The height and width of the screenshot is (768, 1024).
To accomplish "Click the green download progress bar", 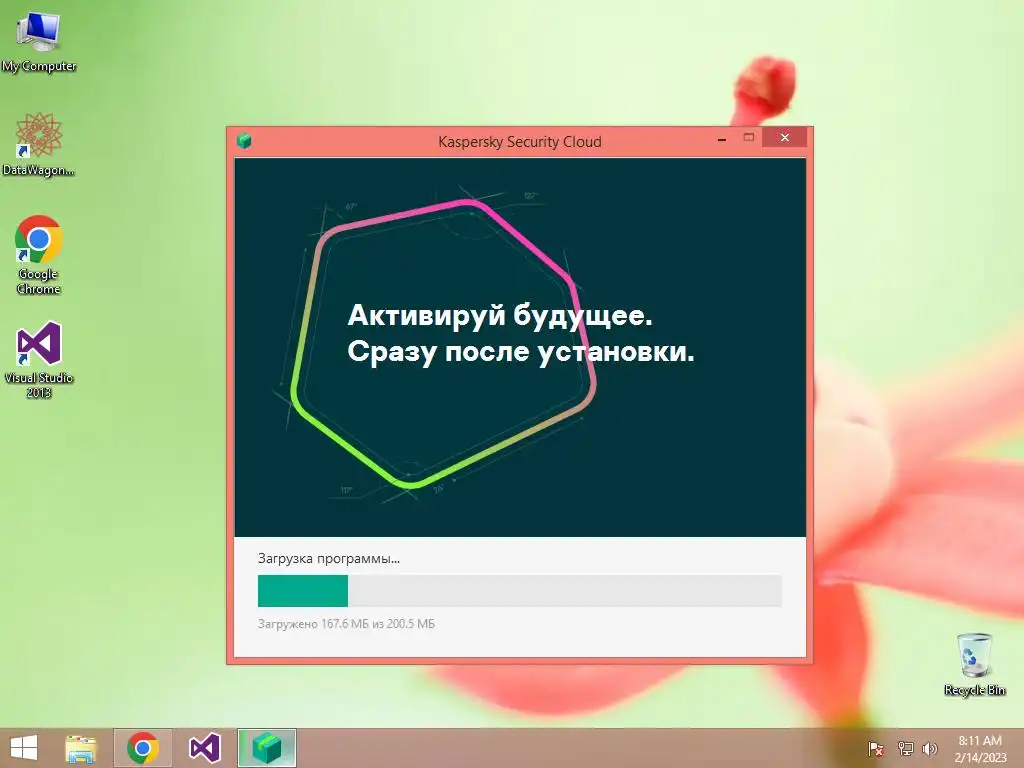I will (x=519, y=591).
